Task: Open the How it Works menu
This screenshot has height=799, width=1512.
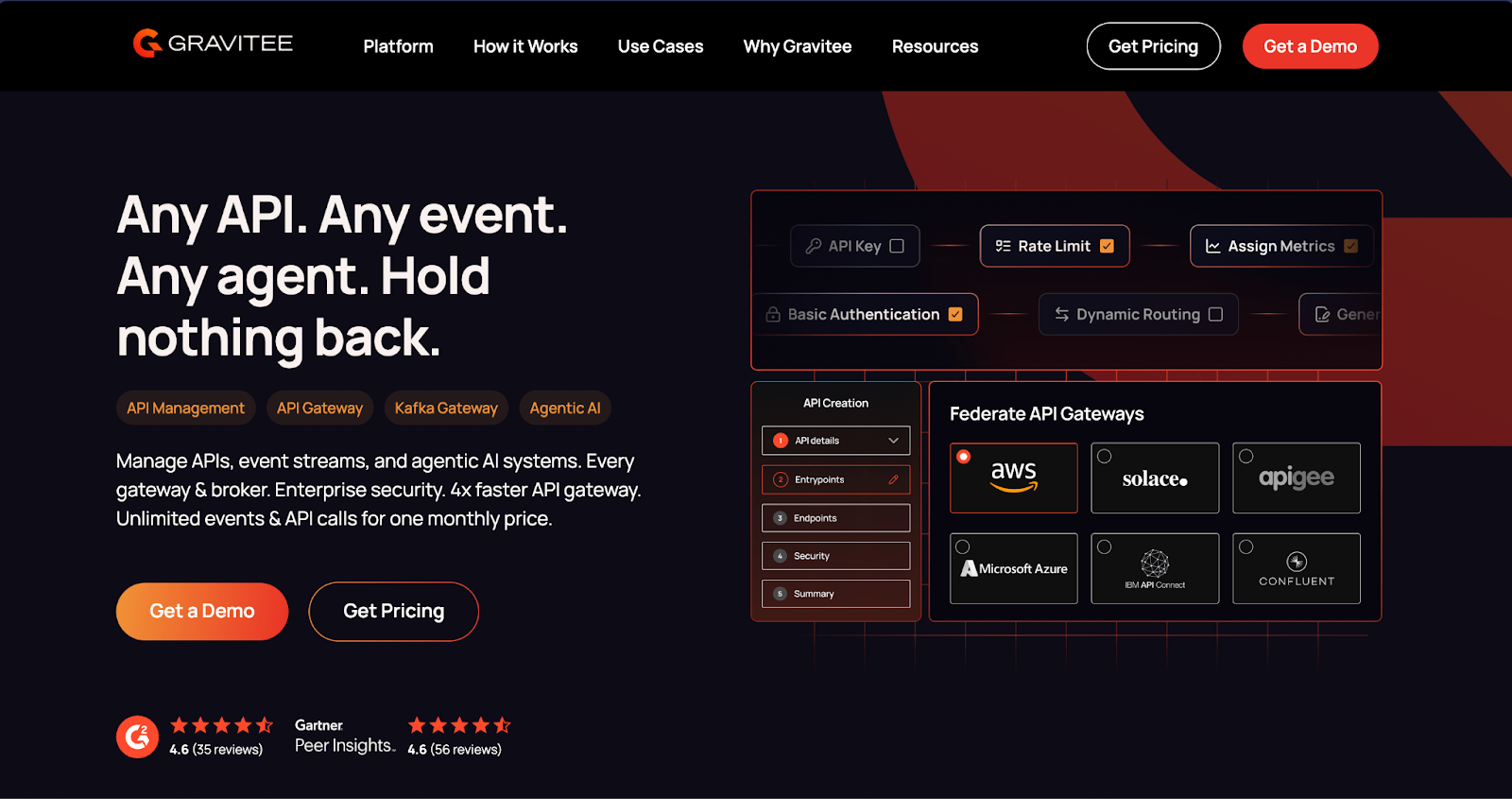Action: (525, 46)
